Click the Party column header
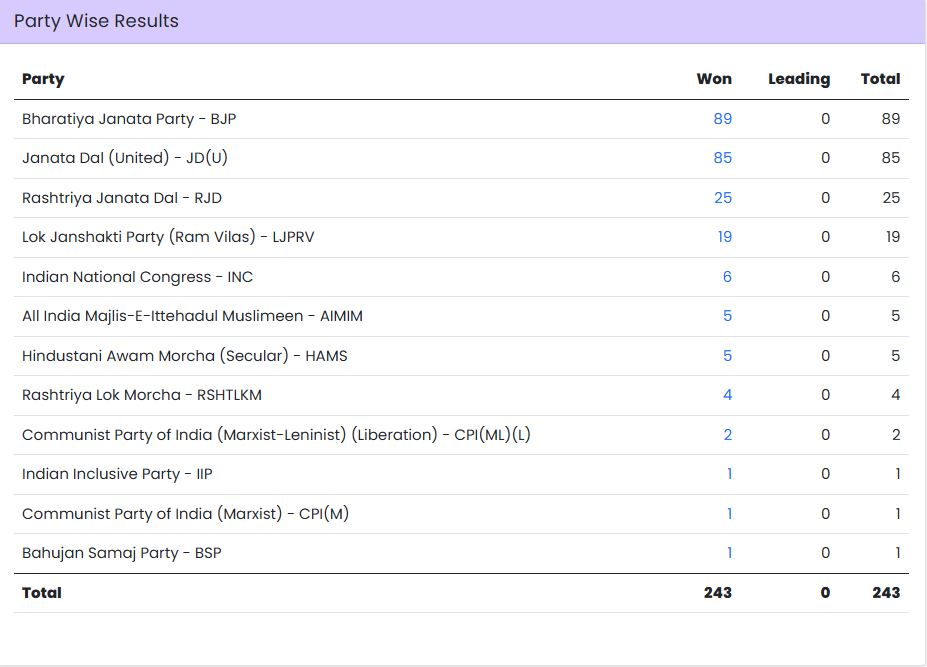Screen dimensions: 927x667 click(x=43, y=79)
